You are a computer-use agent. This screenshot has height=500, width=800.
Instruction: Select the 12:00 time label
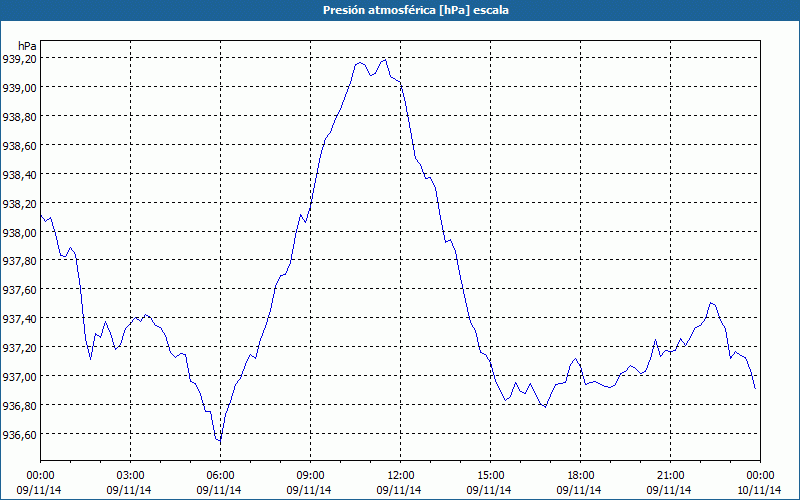tap(401, 475)
